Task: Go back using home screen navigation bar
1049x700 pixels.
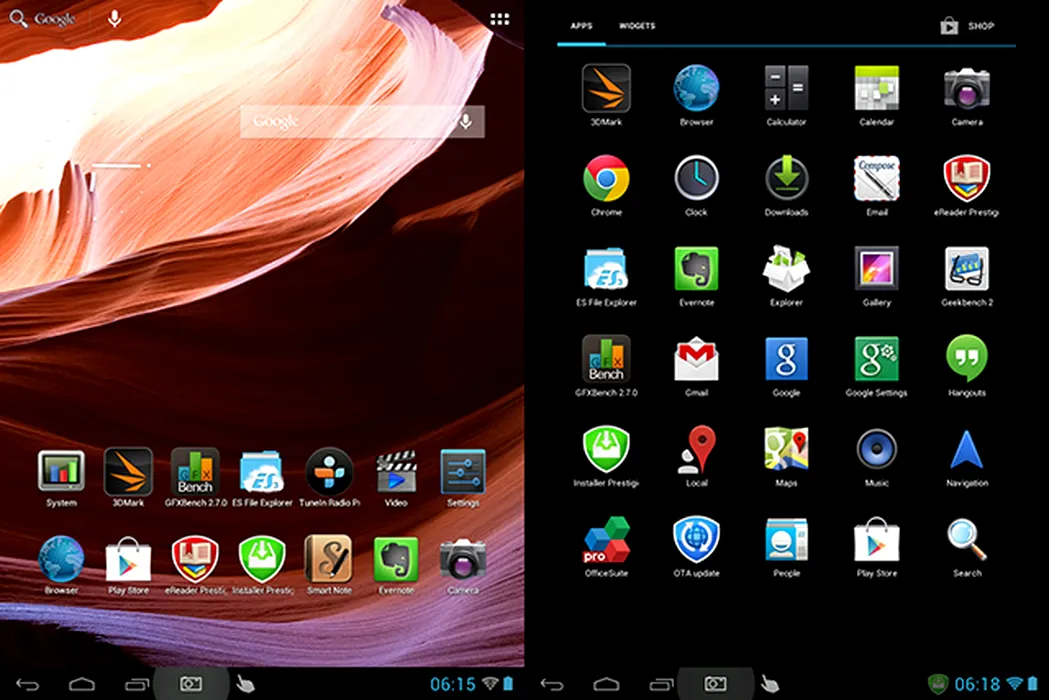Action: click(x=27, y=684)
